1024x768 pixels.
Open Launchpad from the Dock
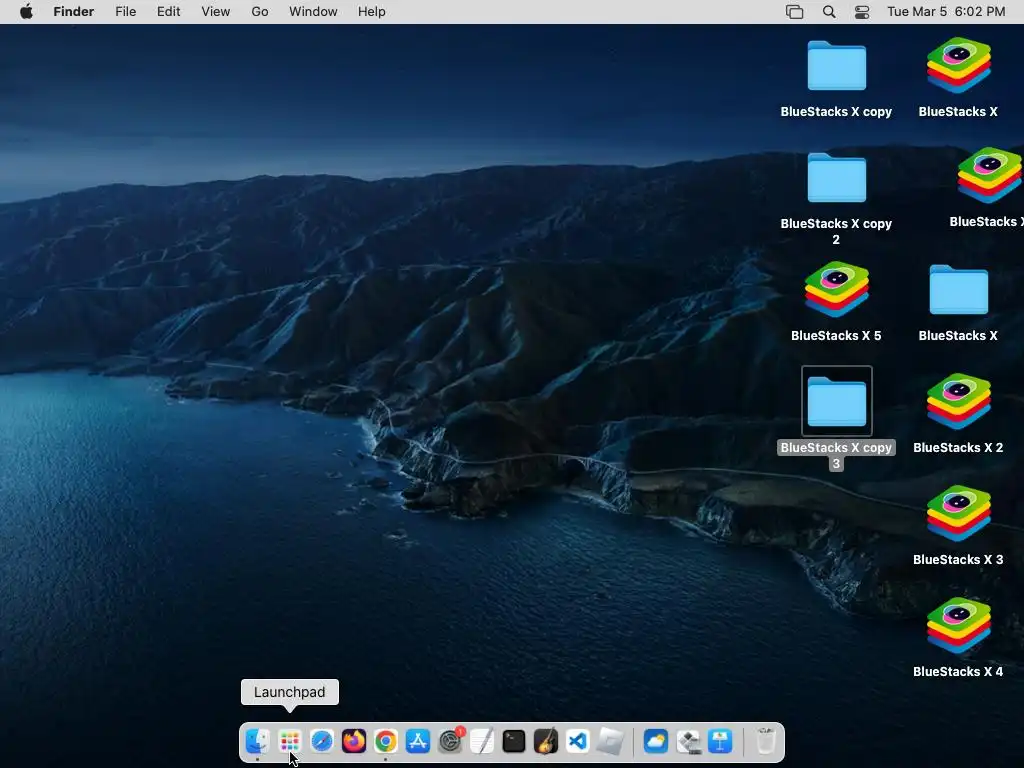pyautogui.click(x=289, y=741)
